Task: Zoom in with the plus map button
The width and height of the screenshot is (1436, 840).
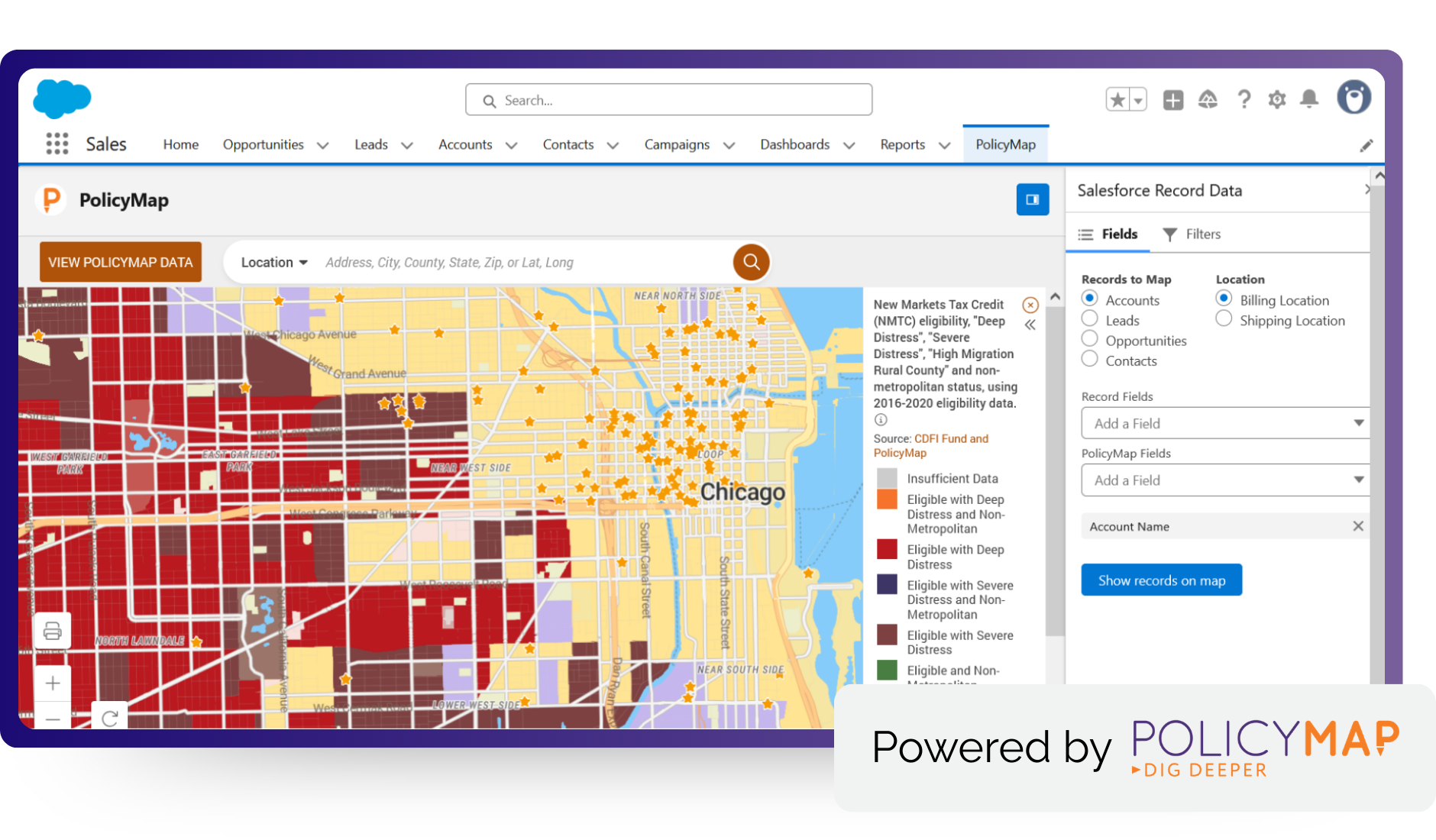Action: (53, 683)
